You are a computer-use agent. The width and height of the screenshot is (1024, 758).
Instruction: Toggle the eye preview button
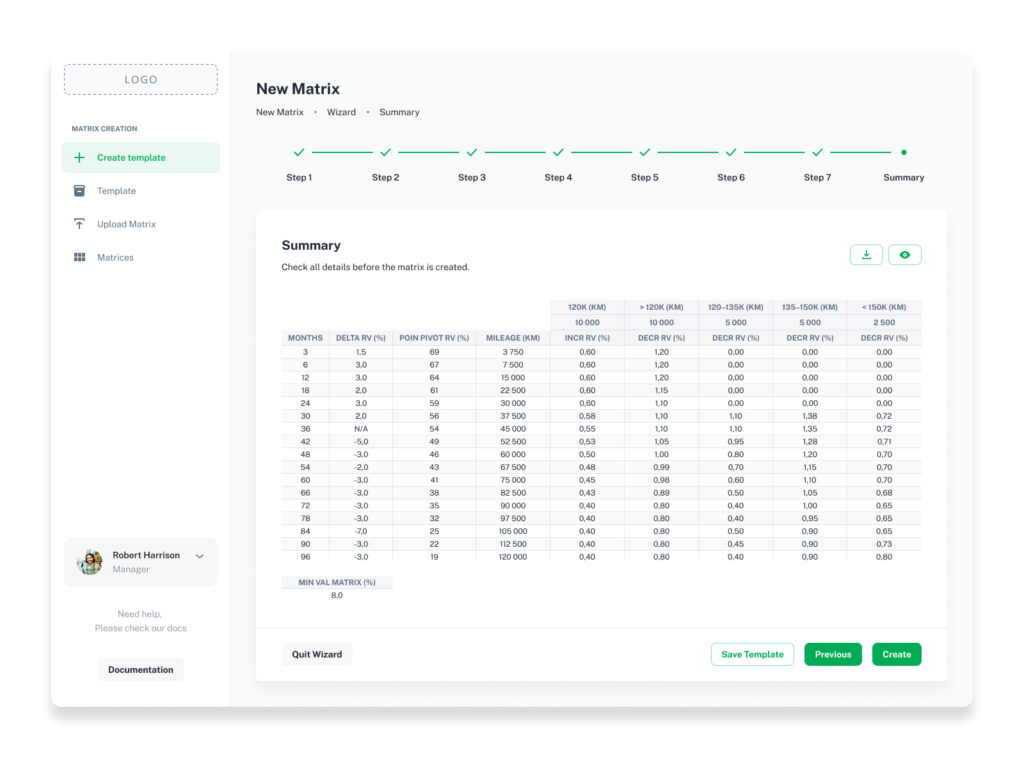tap(904, 255)
